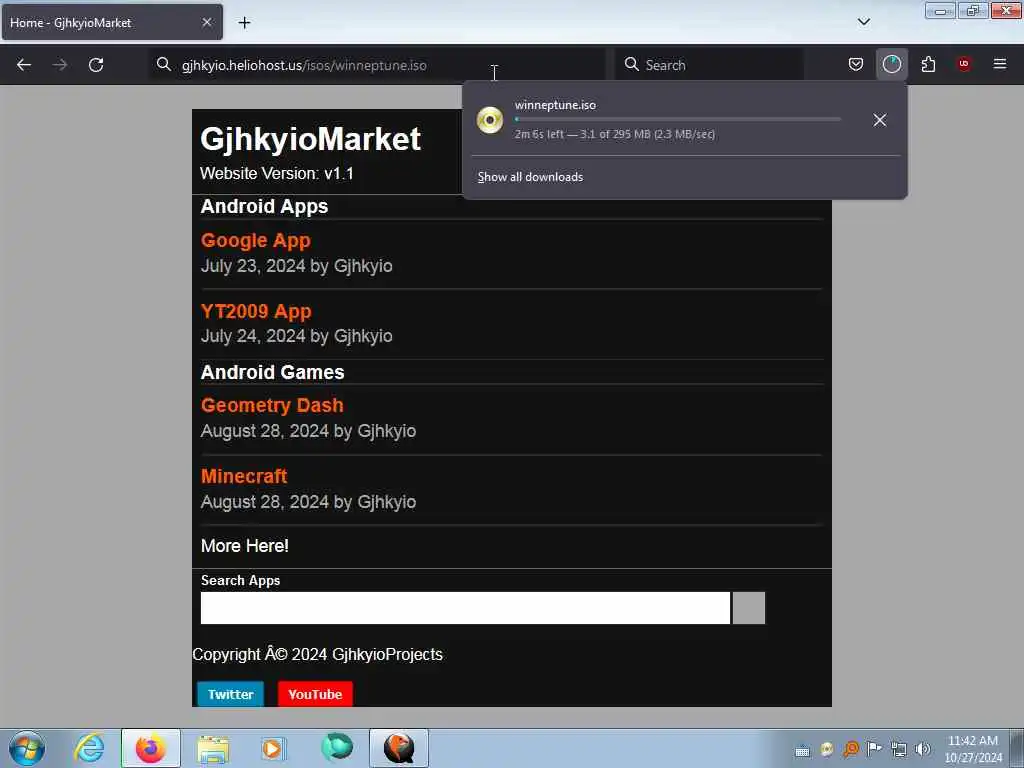Open the YouTube button

point(315,694)
